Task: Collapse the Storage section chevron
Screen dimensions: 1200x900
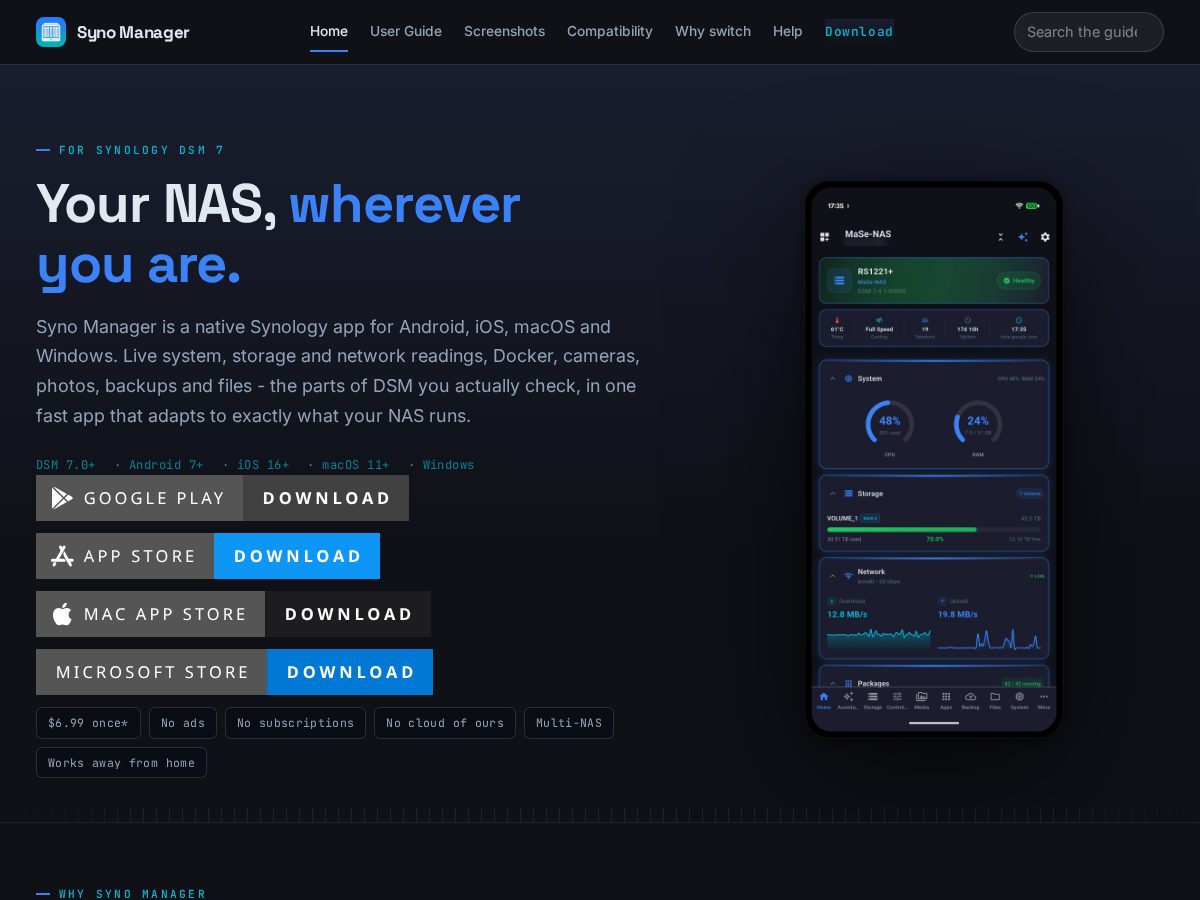Action: (833, 494)
